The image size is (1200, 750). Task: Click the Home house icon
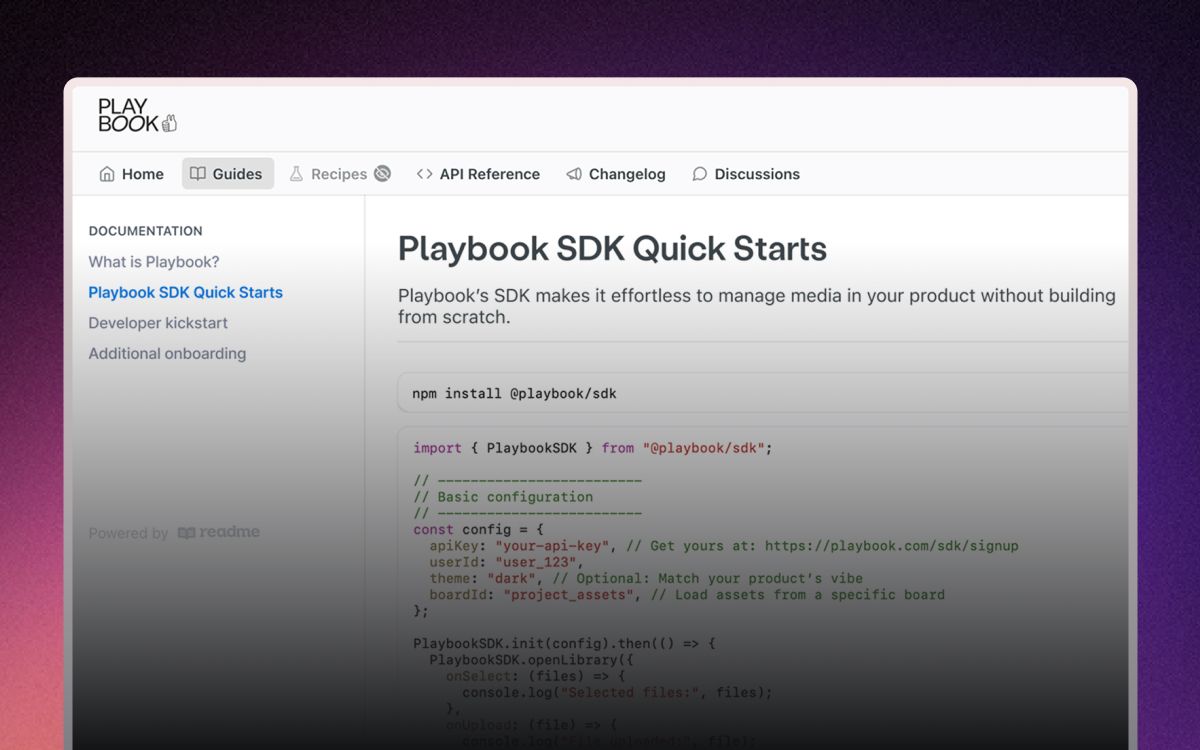107,174
